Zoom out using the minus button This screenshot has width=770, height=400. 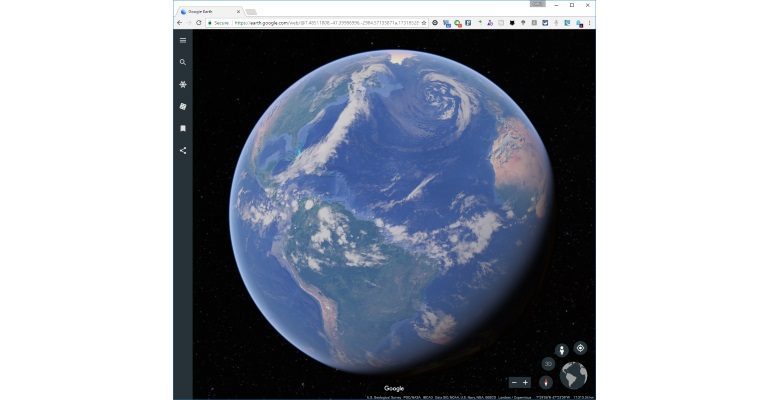tap(515, 382)
